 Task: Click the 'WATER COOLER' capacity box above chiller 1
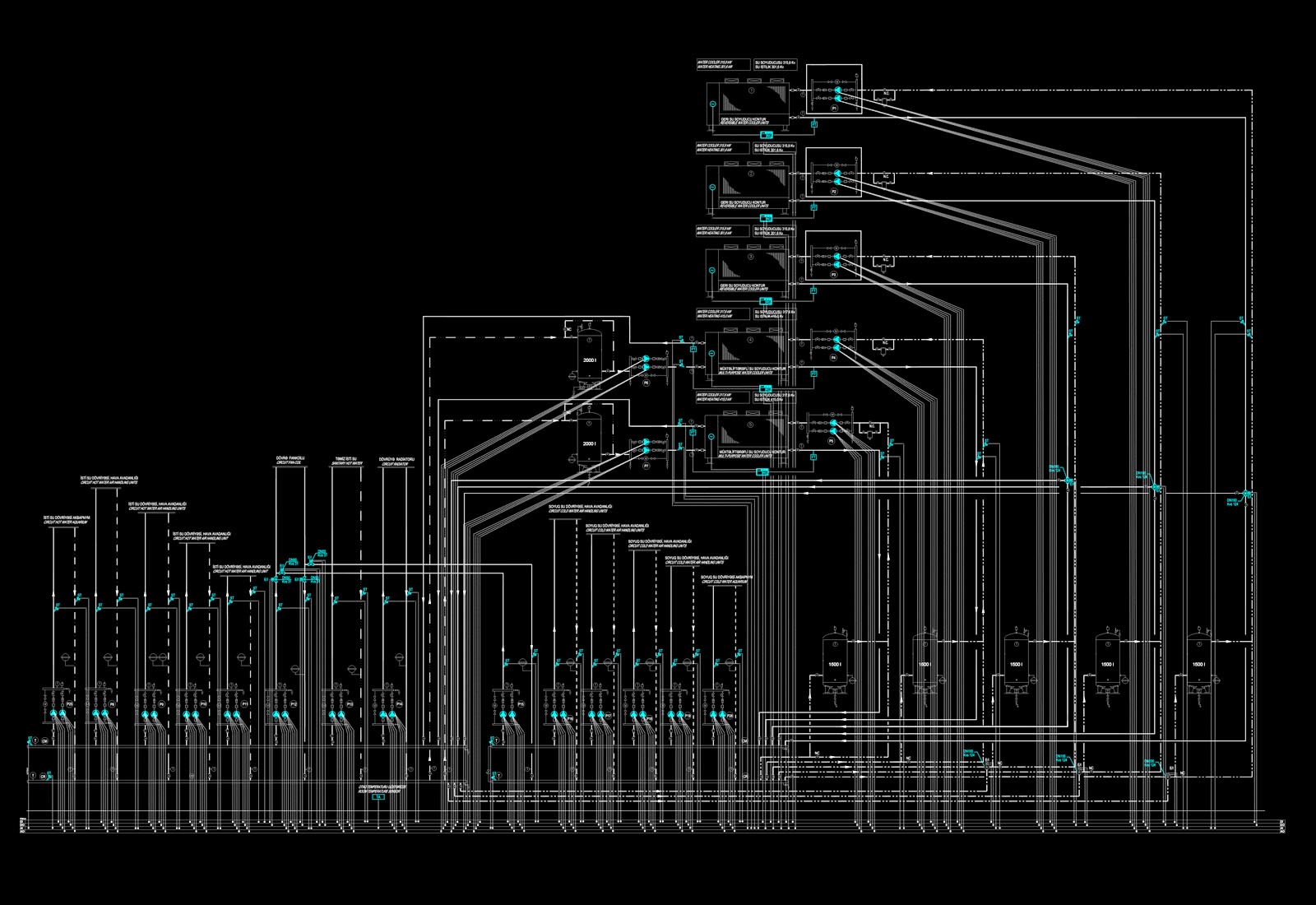pyautogui.click(x=724, y=64)
